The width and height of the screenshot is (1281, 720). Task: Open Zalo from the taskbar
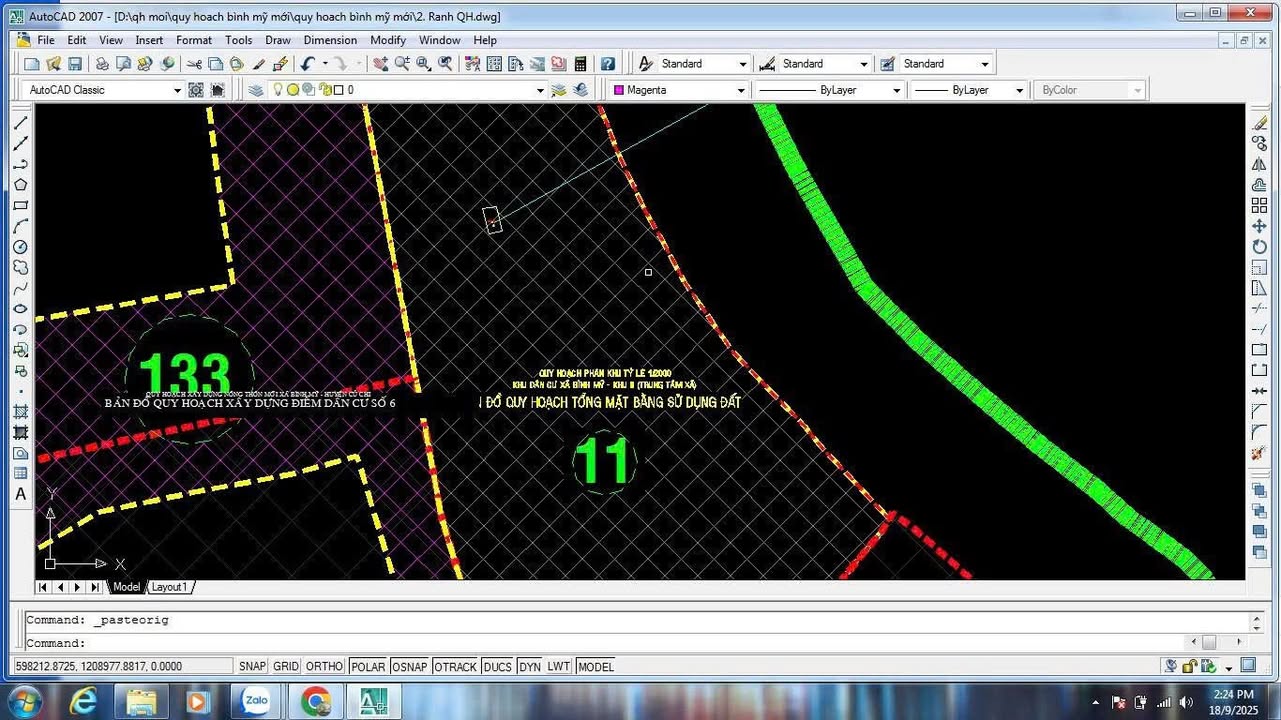click(x=256, y=702)
